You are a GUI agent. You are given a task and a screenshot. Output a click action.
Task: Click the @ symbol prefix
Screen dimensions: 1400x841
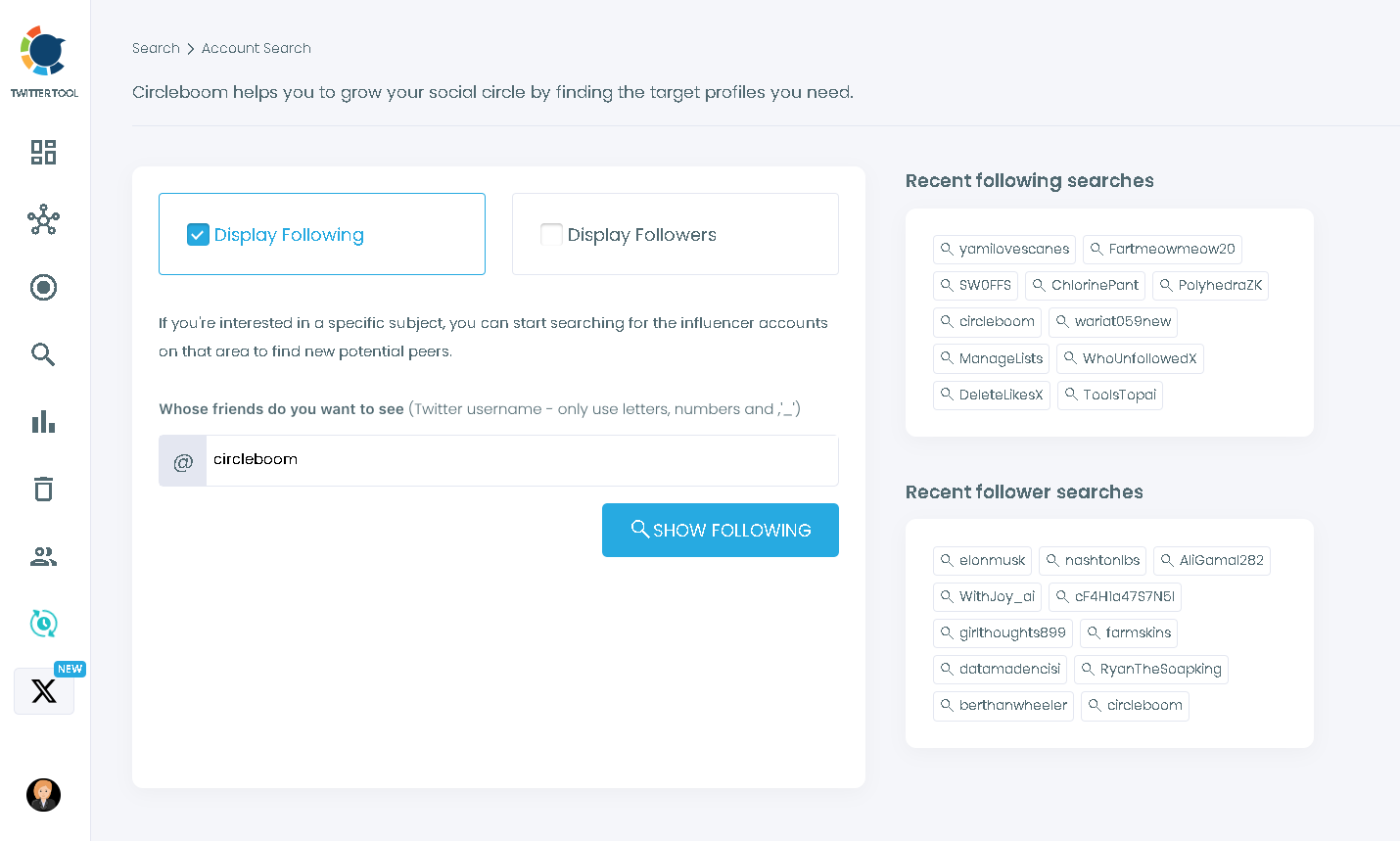pos(183,461)
